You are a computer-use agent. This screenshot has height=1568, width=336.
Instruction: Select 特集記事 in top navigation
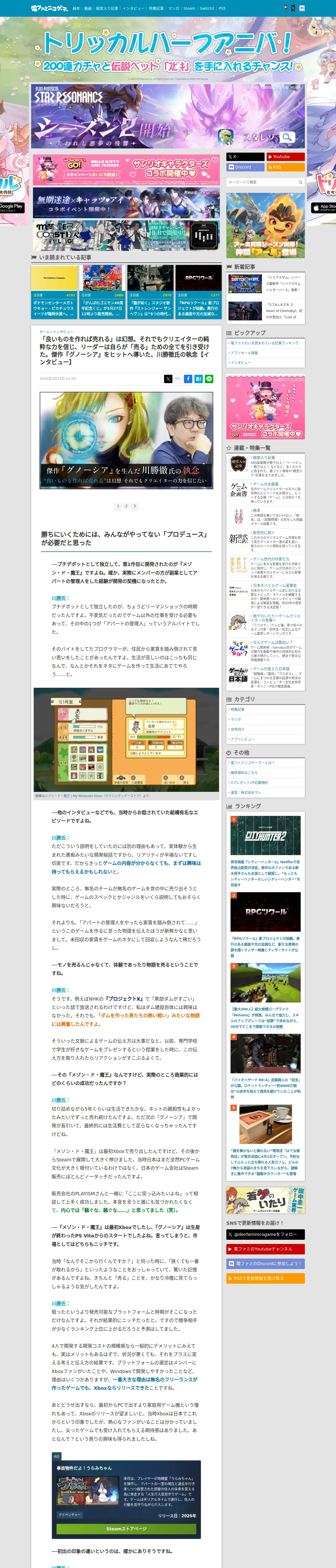(156, 9)
